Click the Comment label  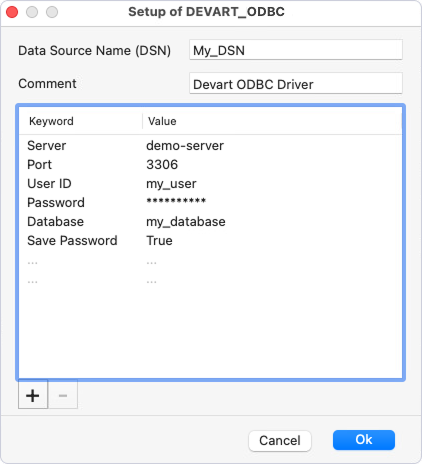tap(47, 84)
